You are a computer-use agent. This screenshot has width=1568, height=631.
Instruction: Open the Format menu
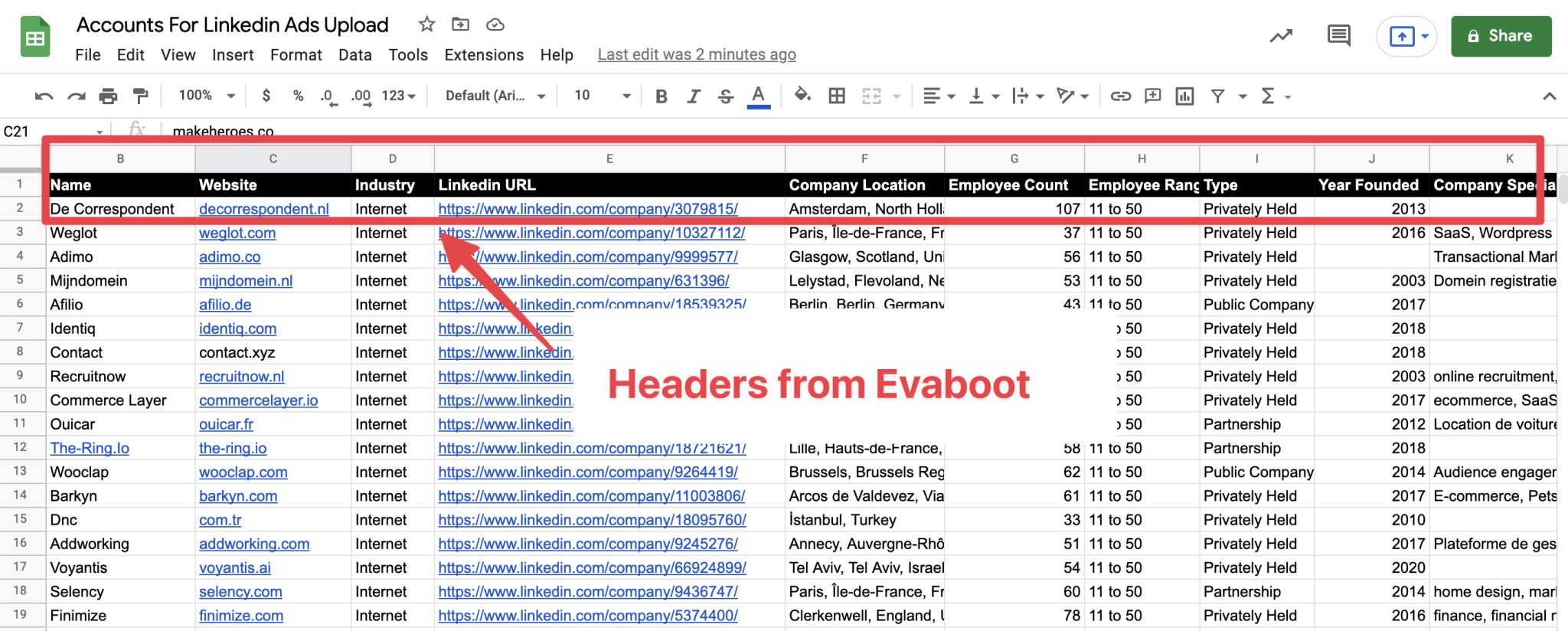click(296, 54)
